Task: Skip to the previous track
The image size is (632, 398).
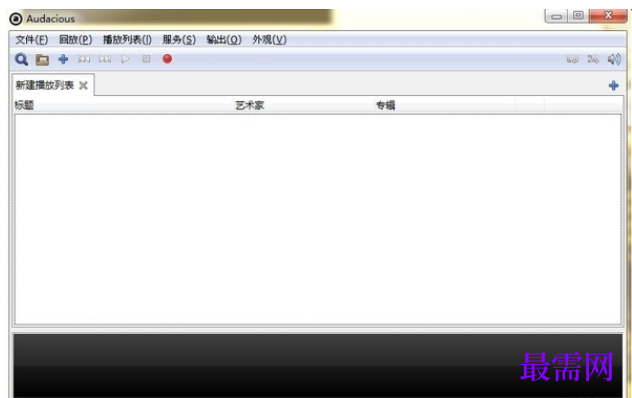Action: pos(84,59)
